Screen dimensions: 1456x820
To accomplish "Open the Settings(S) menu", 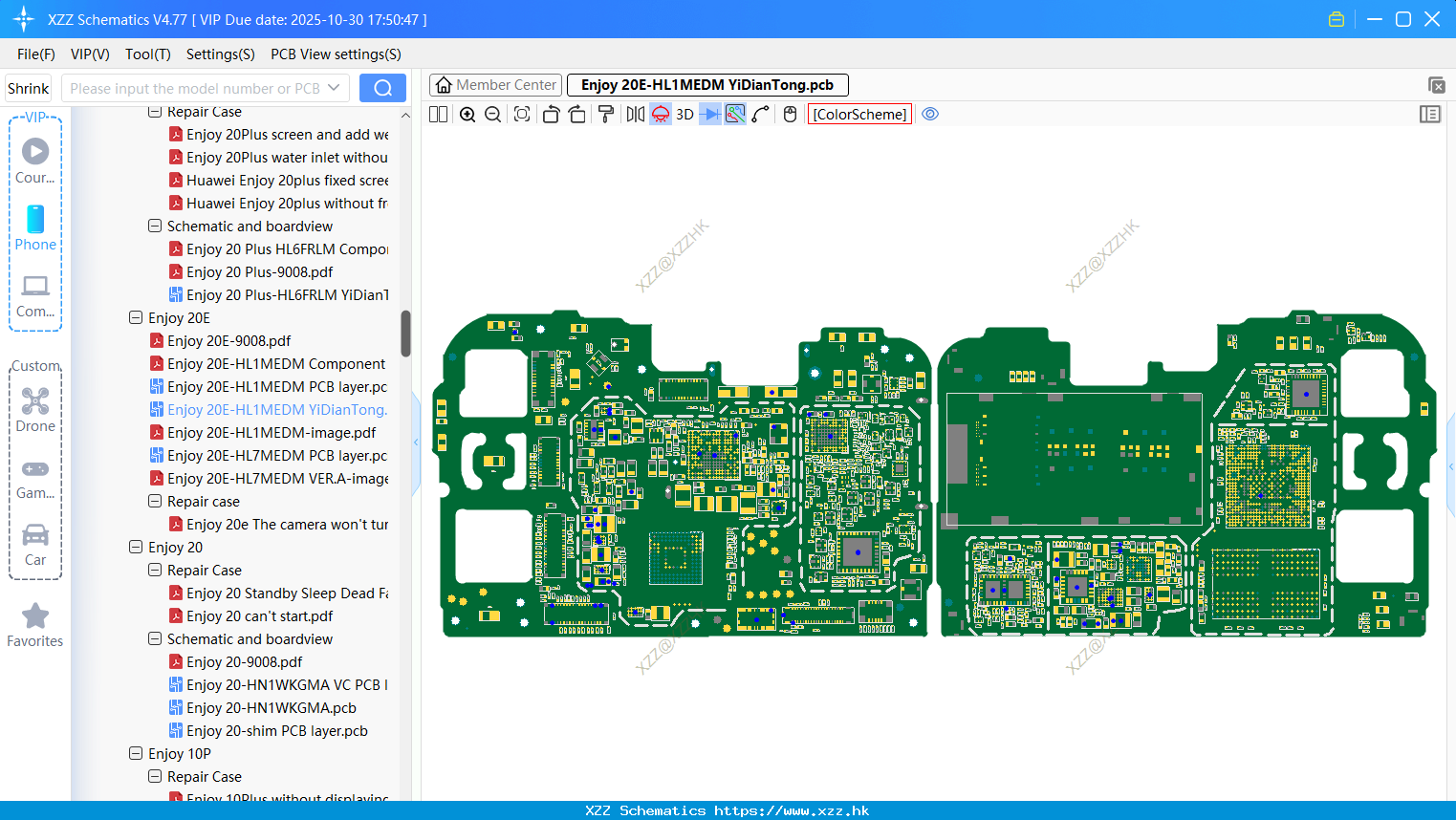I will click(221, 54).
